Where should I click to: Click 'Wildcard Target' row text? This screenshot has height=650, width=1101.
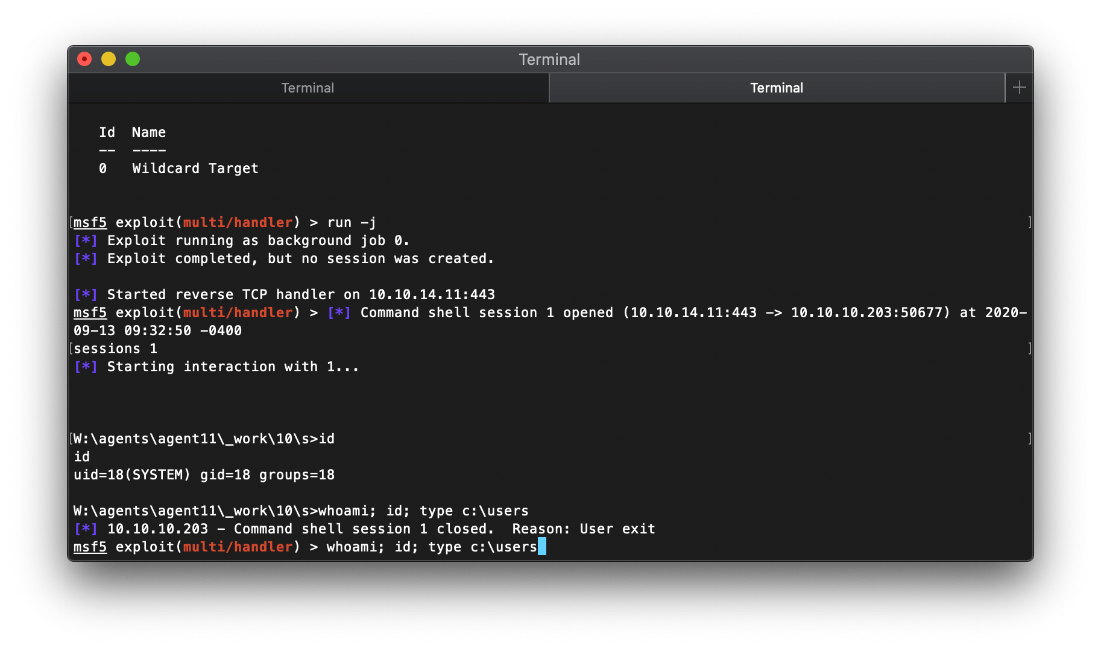195,168
